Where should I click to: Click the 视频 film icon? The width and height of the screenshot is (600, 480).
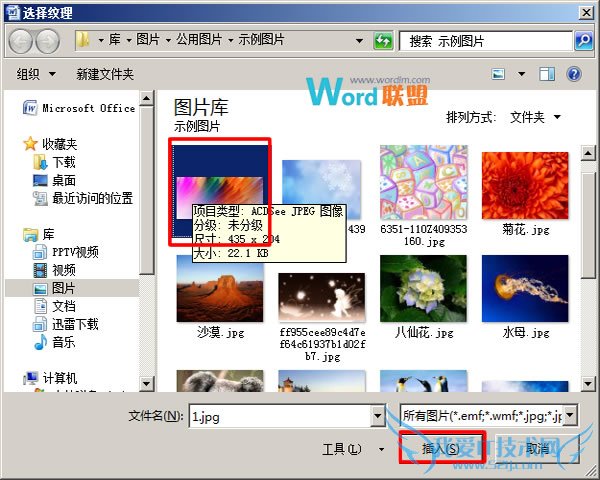pos(40,270)
